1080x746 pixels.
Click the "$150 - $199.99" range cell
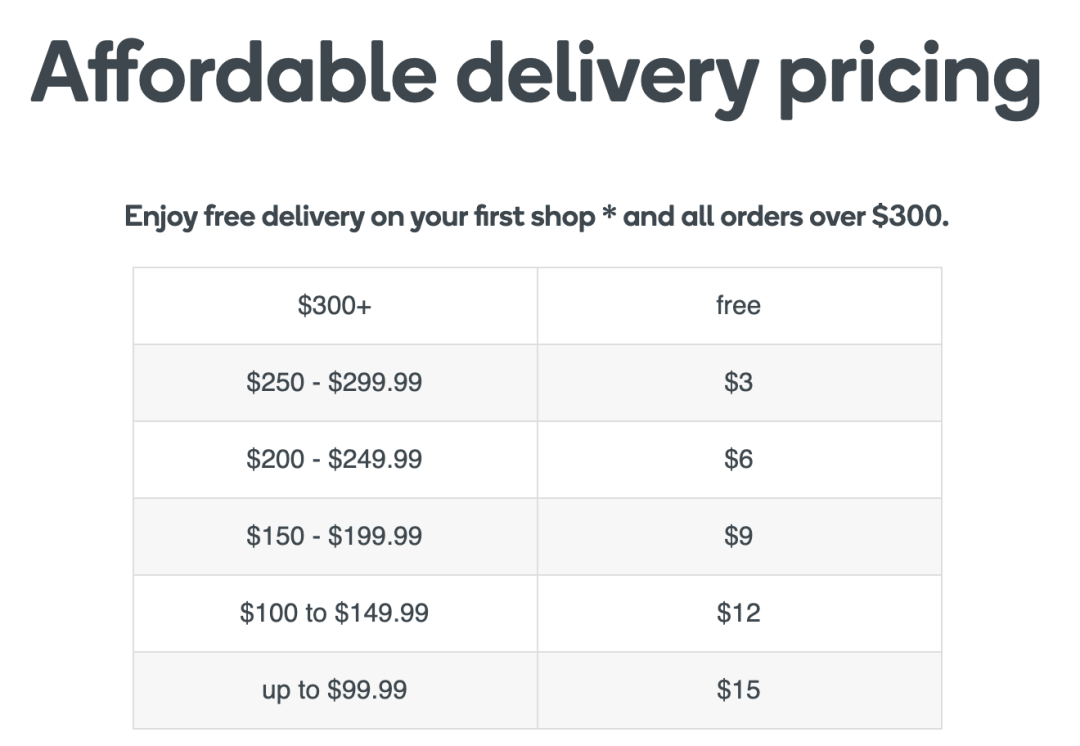click(x=334, y=537)
